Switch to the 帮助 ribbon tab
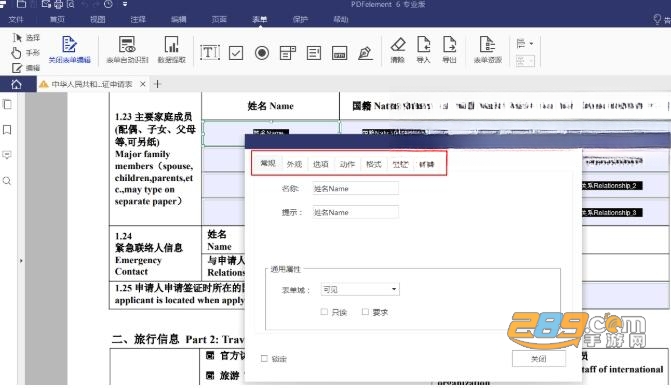Image resolution: width=671 pixels, height=388 pixels. tap(341, 20)
